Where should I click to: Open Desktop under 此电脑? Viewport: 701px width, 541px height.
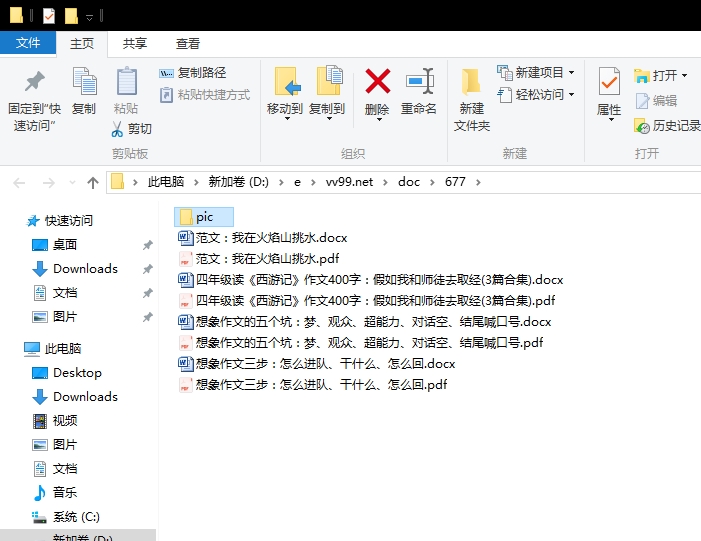coord(67,372)
